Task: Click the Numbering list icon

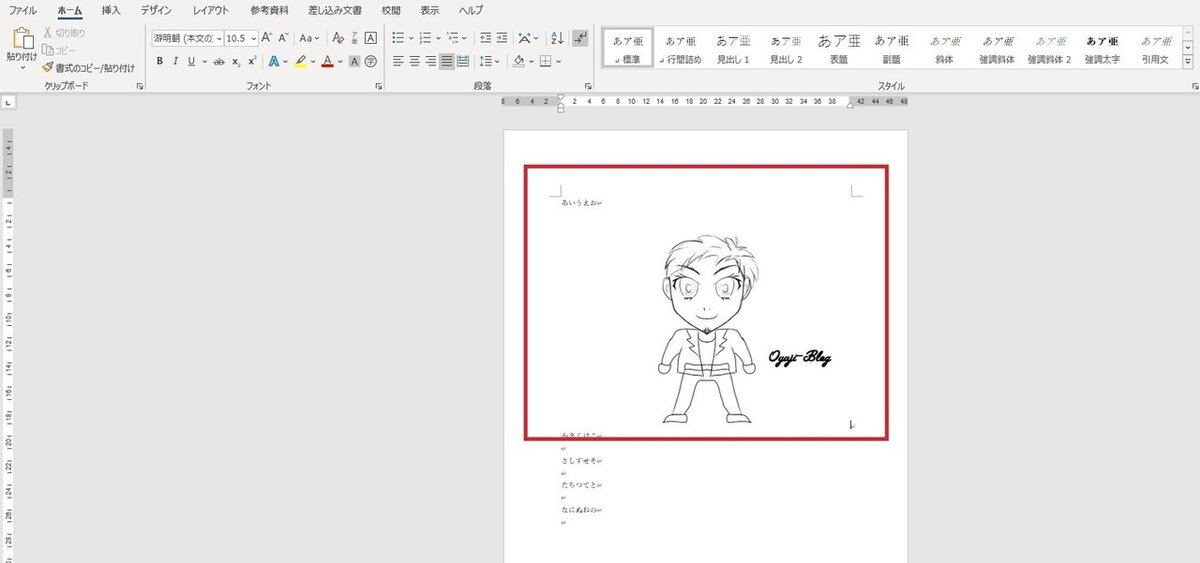Action: [425, 38]
